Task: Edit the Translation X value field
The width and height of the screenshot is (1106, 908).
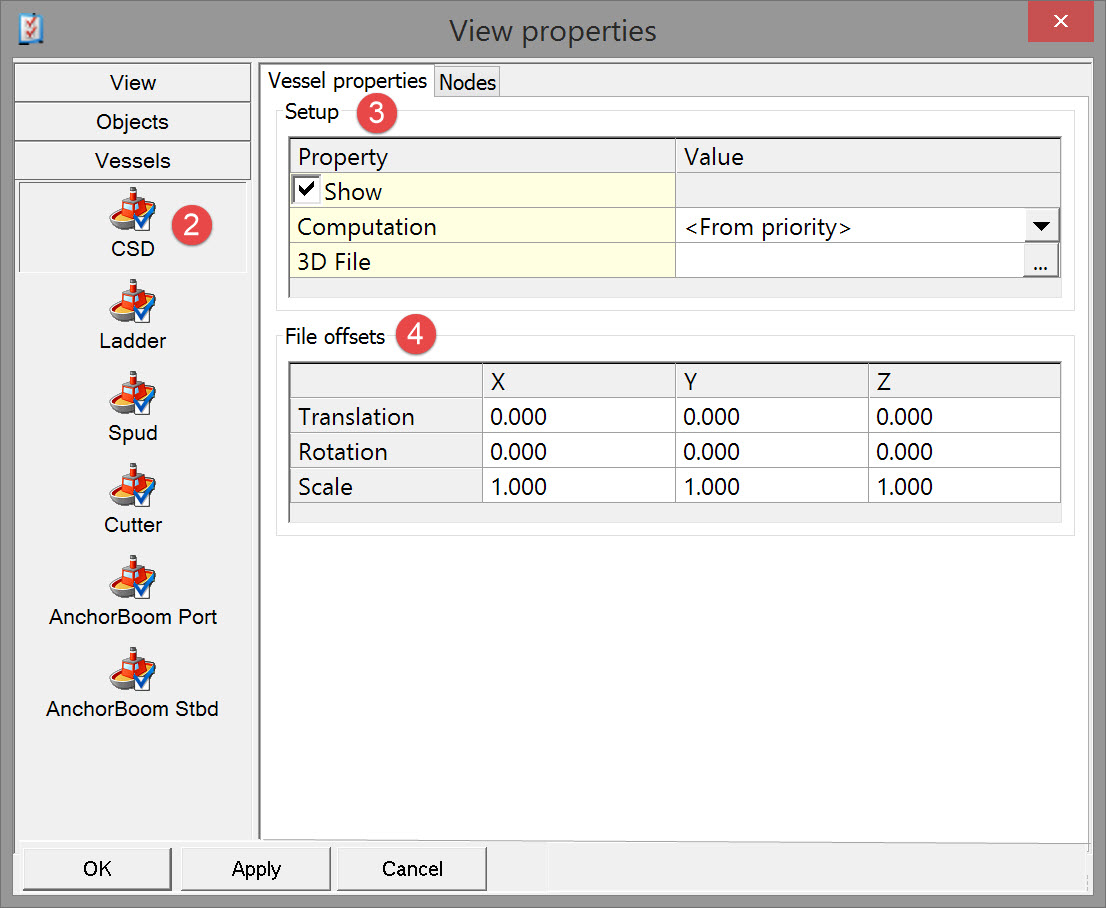Action: coord(577,417)
